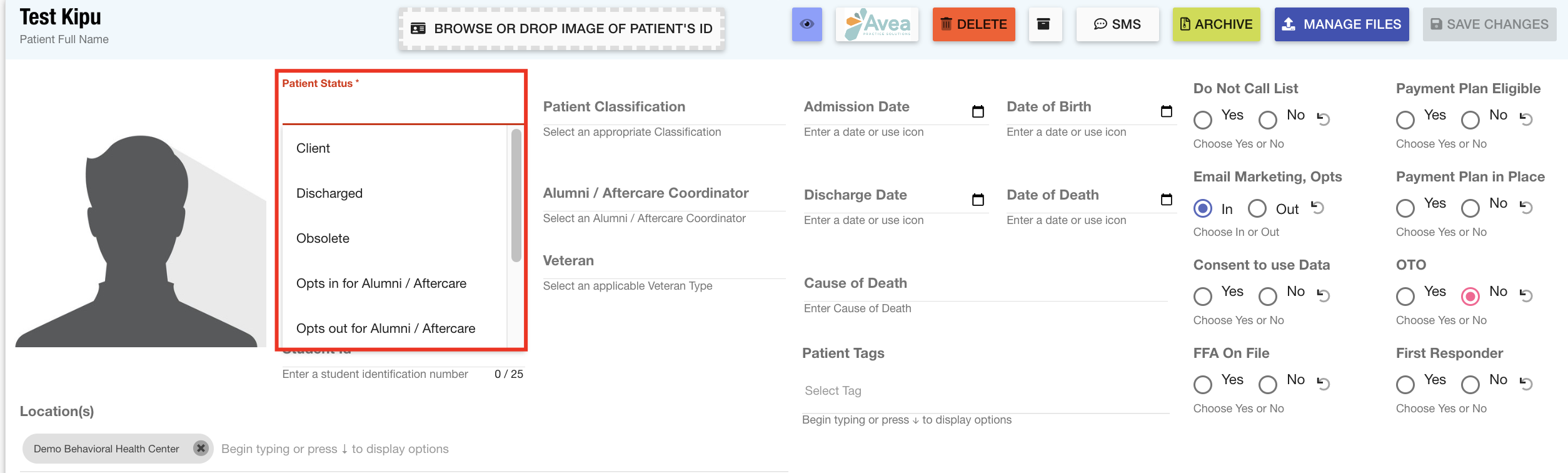Remove Demo Behavioral Health Center chip

click(201, 448)
